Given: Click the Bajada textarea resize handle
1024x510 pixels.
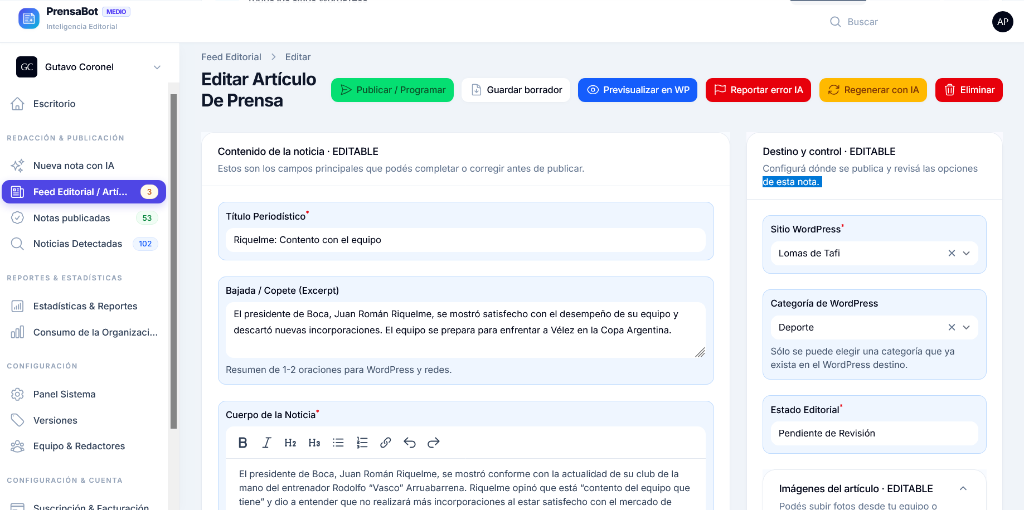Looking at the screenshot, I should click(x=699, y=352).
